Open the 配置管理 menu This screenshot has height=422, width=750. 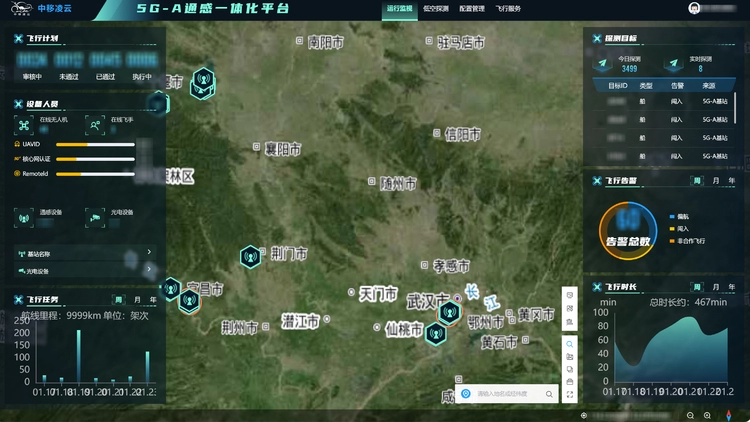[472, 8]
